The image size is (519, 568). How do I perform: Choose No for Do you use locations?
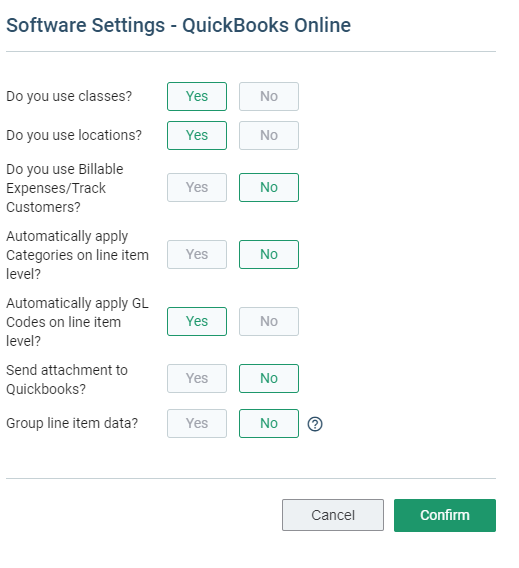[269, 135]
